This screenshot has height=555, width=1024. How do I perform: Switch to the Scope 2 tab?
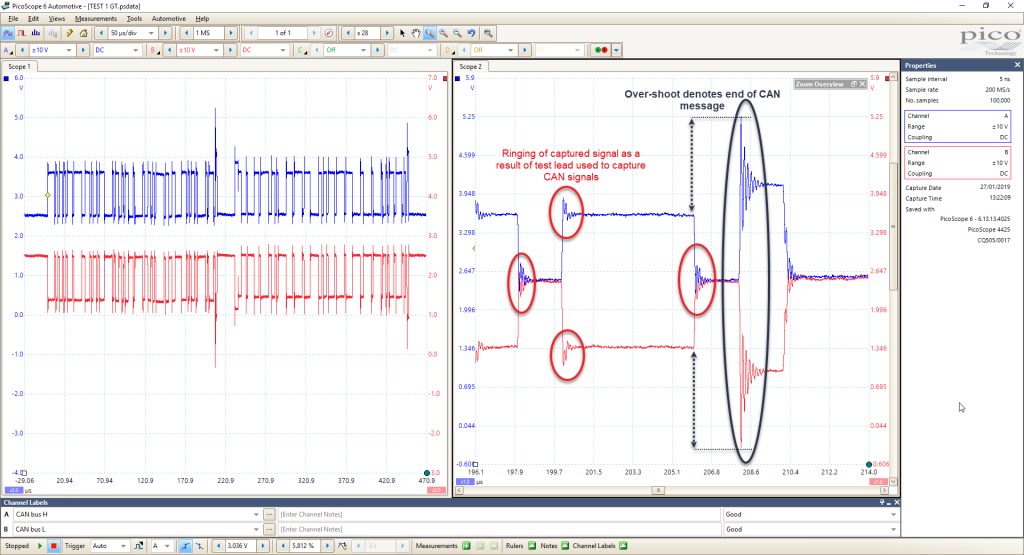tap(470, 67)
